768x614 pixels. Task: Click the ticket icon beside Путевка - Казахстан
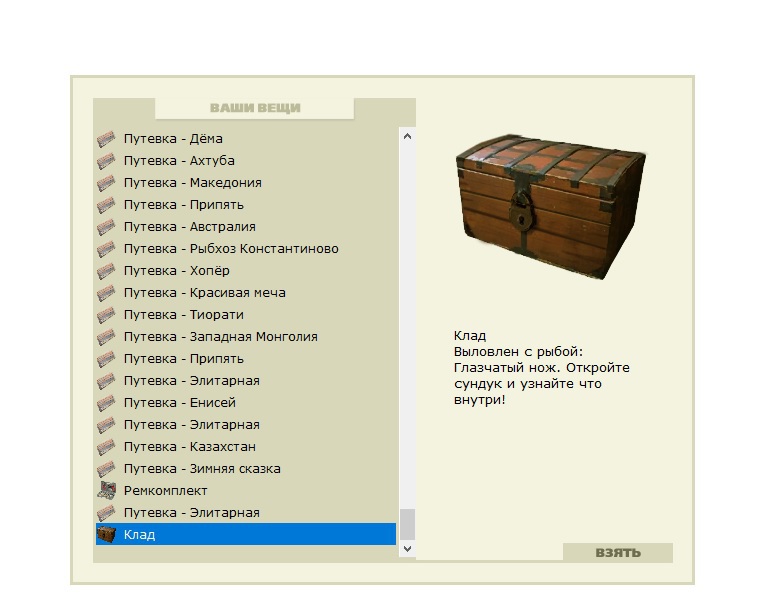[x=106, y=447]
